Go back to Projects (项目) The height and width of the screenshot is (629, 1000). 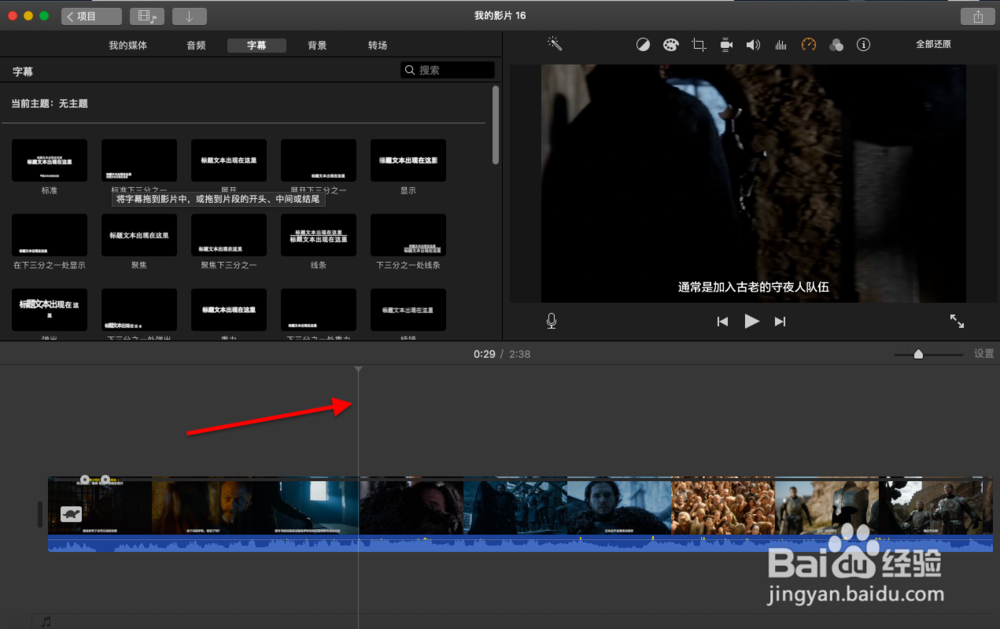(x=91, y=17)
